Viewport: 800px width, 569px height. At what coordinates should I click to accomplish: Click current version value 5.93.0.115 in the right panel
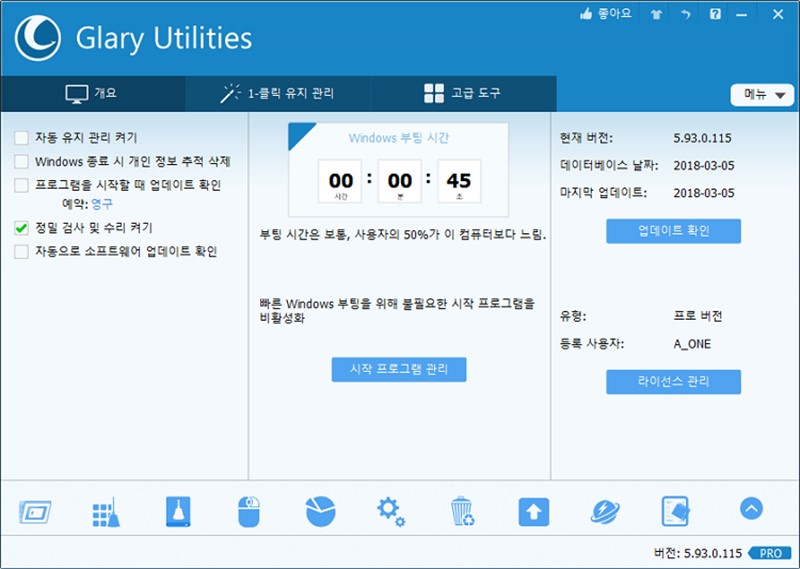pos(703,138)
